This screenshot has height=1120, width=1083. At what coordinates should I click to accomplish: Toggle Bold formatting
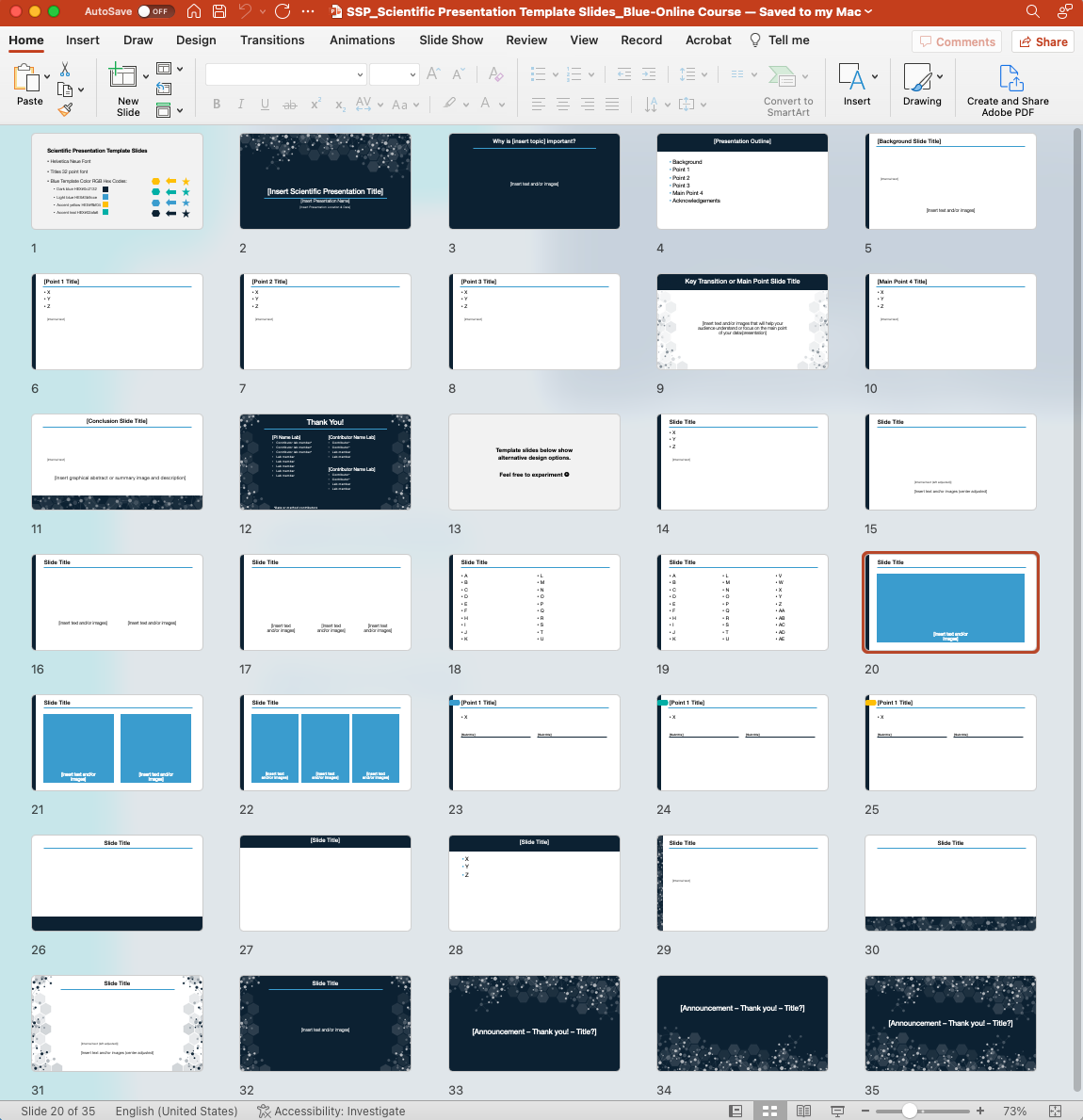point(217,105)
